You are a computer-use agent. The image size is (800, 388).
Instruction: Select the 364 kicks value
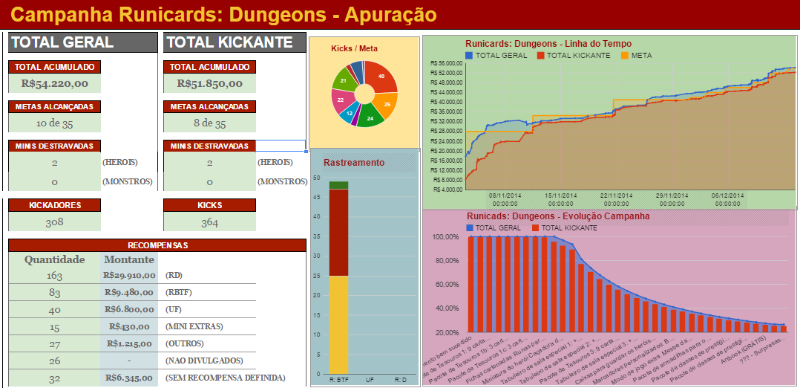210,222
